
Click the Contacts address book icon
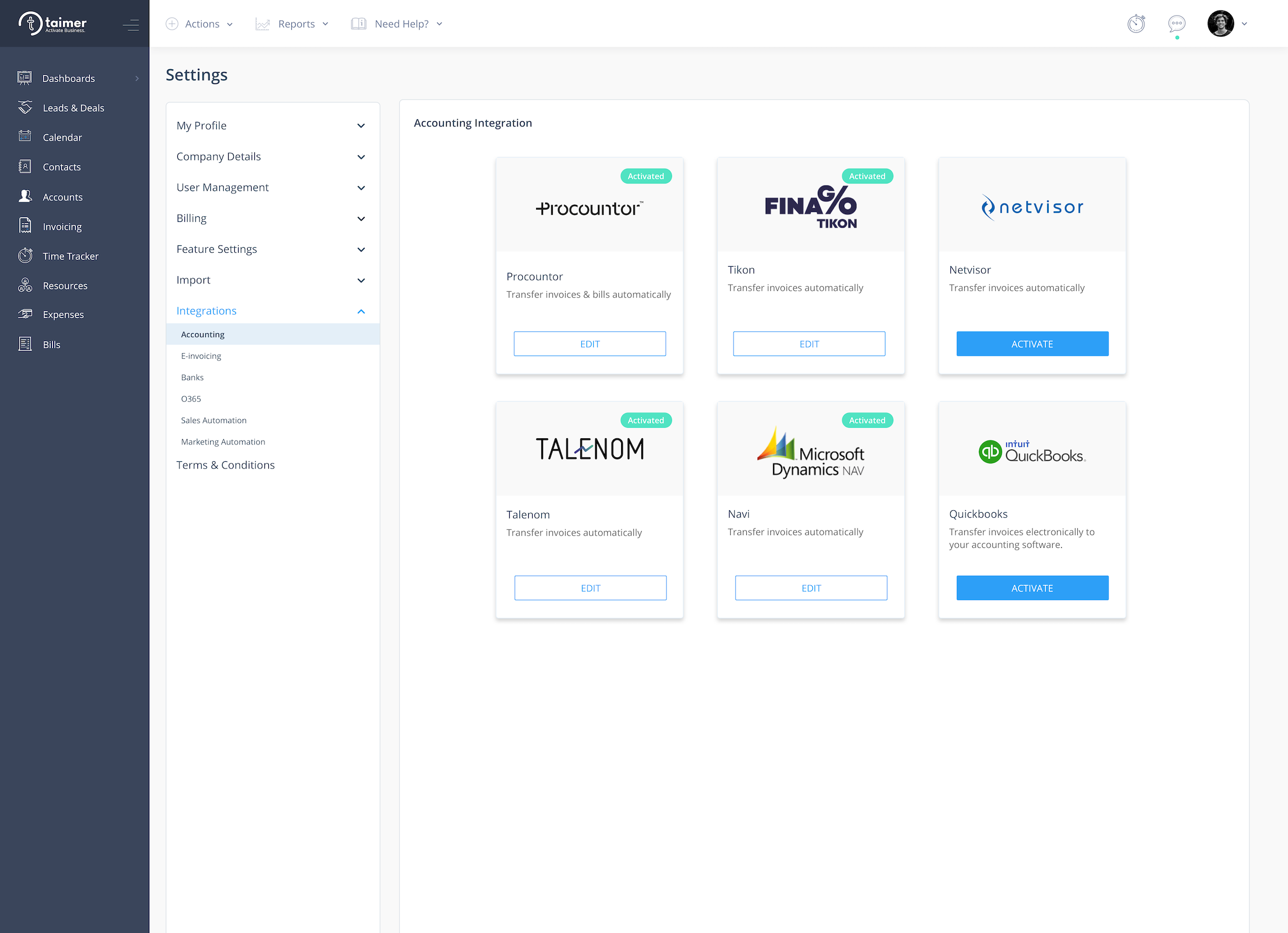click(25, 167)
